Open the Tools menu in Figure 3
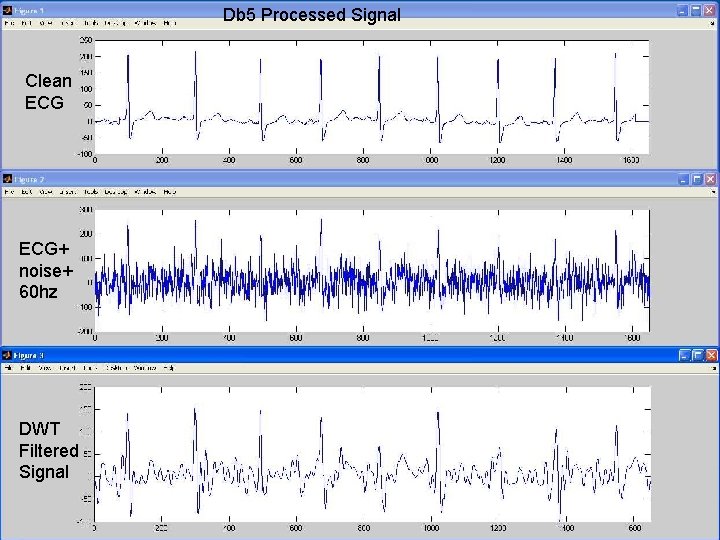Viewport: 720px width, 540px height. coord(90,368)
